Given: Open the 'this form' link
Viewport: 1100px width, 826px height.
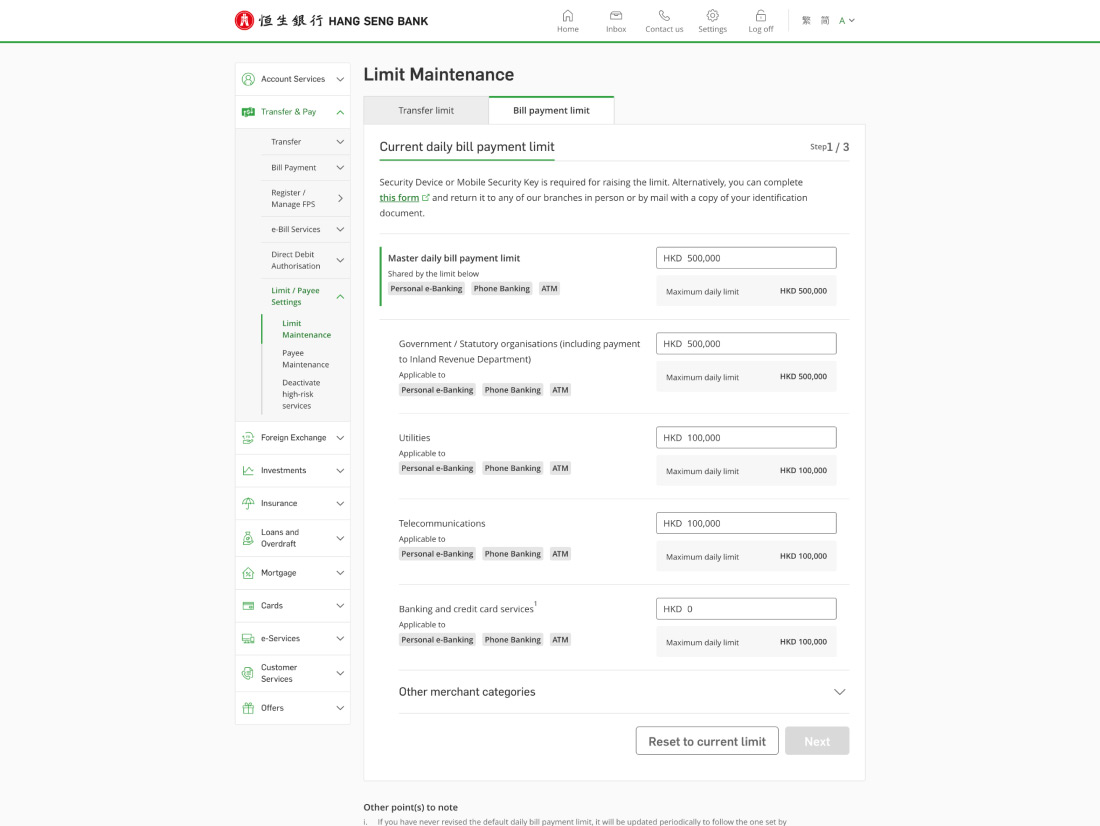Looking at the screenshot, I should point(400,198).
